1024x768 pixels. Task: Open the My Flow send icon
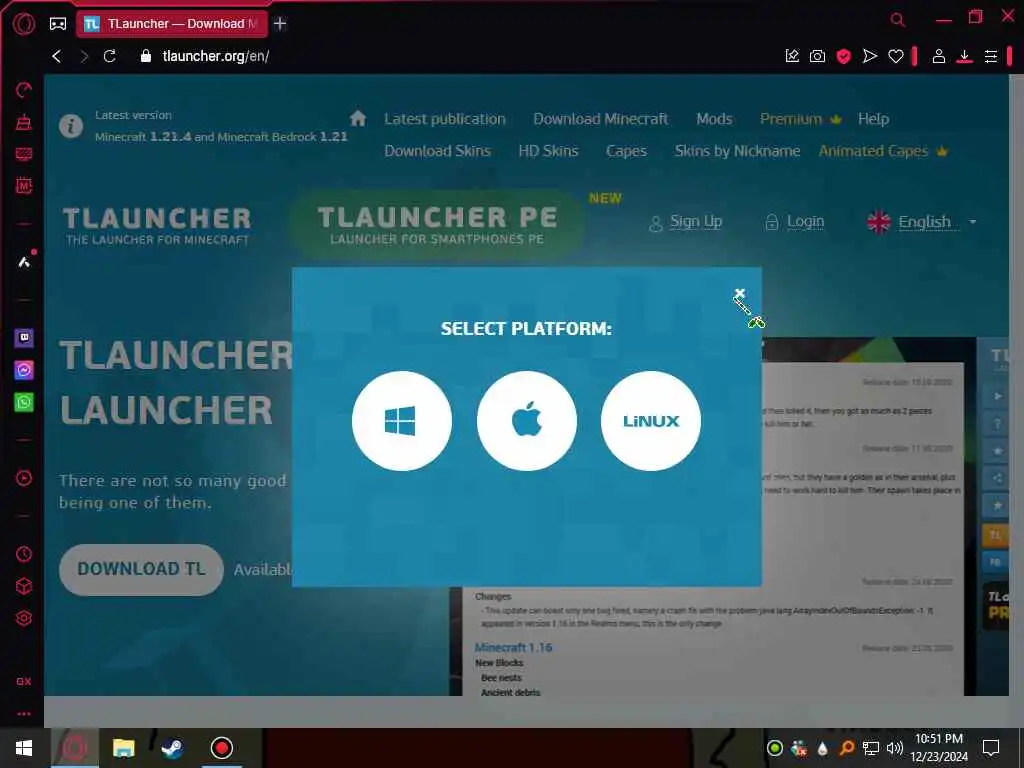869,56
